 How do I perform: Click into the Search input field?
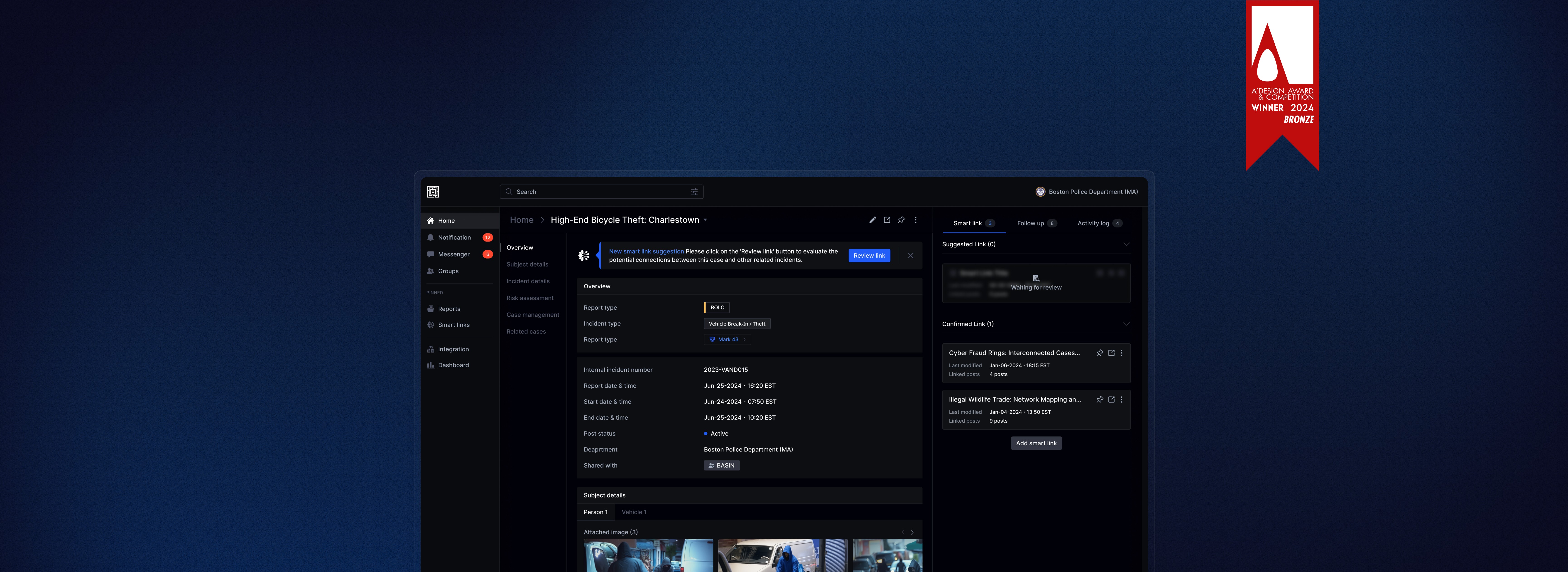point(601,192)
